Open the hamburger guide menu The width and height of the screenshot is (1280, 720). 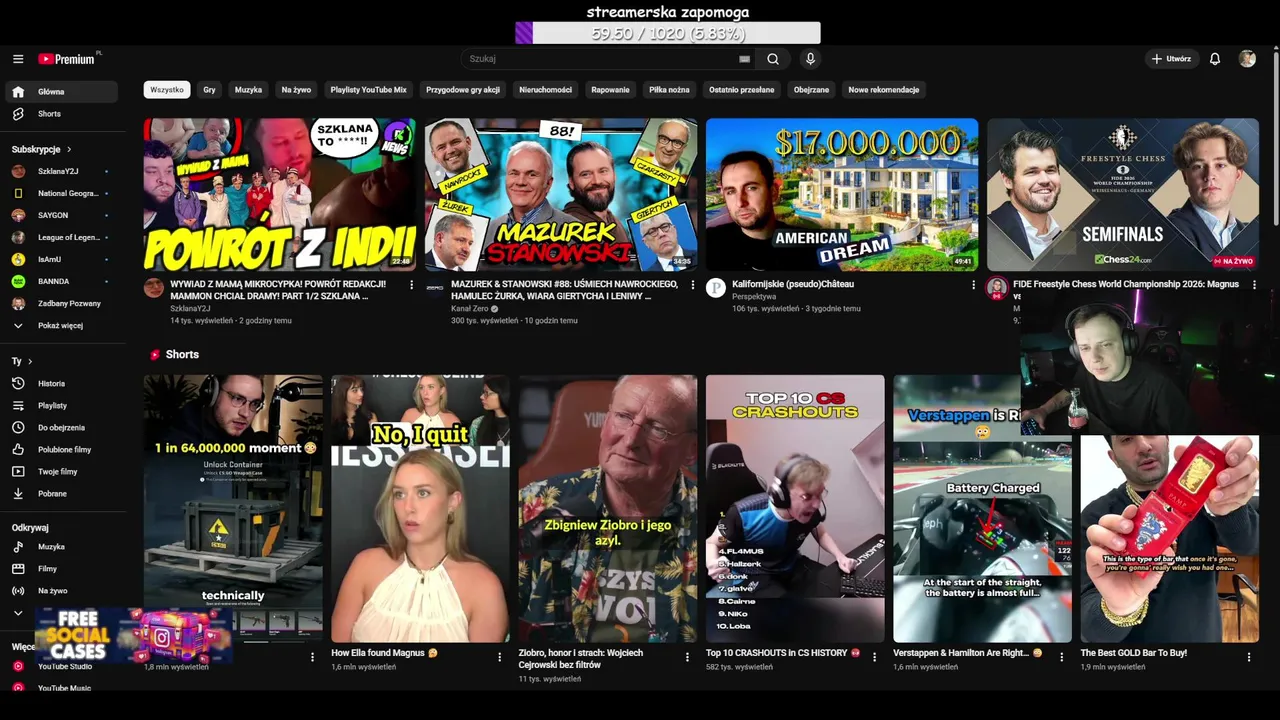click(18, 59)
